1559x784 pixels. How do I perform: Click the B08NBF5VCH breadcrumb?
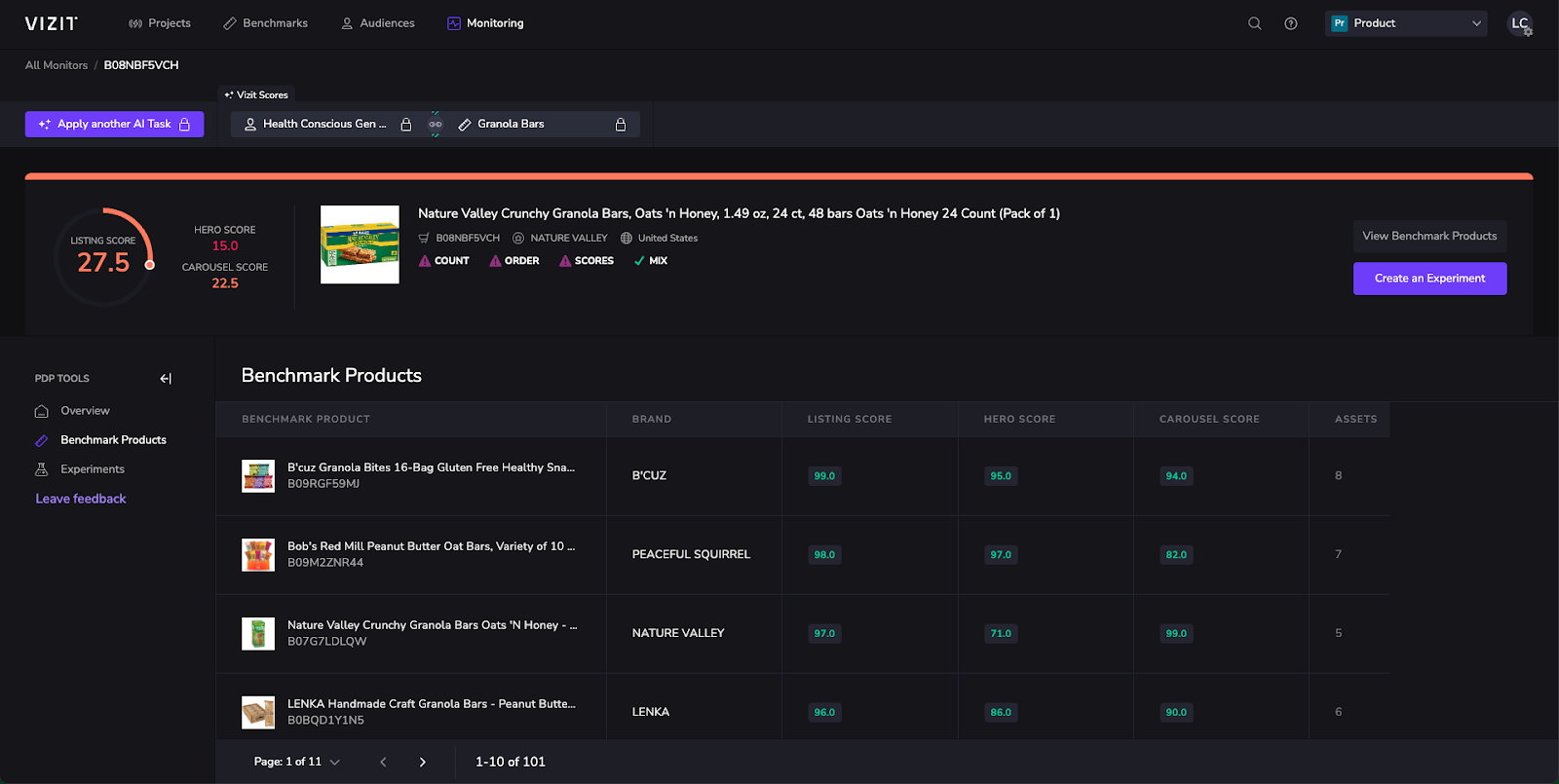141,65
